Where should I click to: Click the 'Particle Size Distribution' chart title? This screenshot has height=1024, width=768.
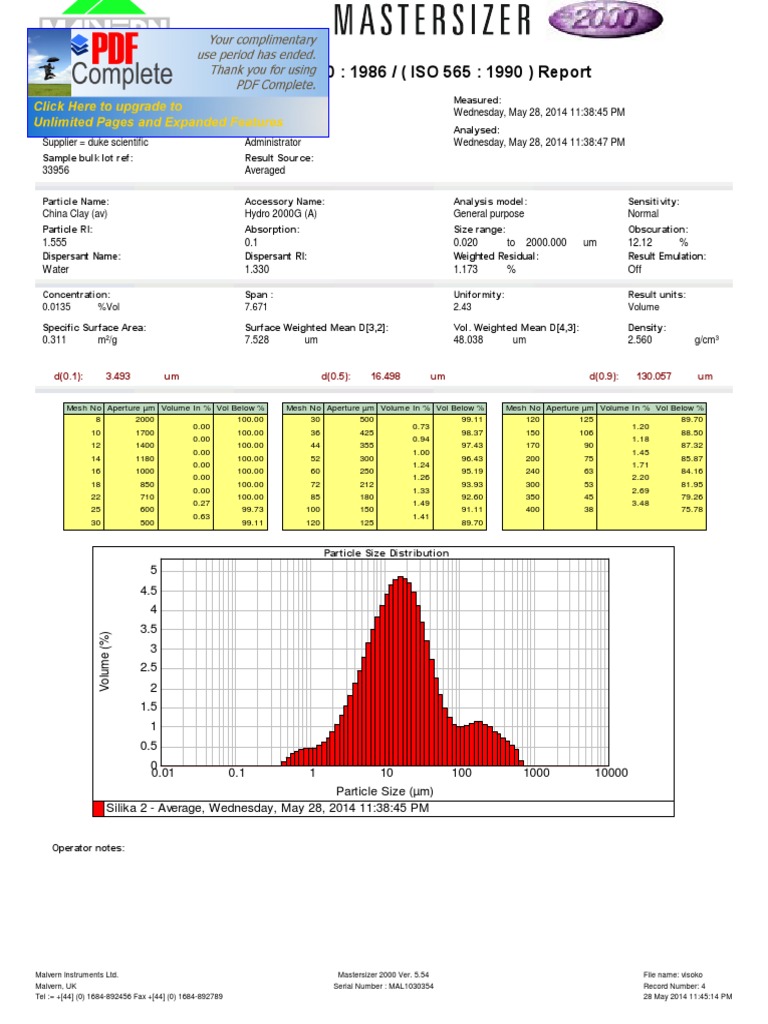pyautogui.click(x=386, y=553)
